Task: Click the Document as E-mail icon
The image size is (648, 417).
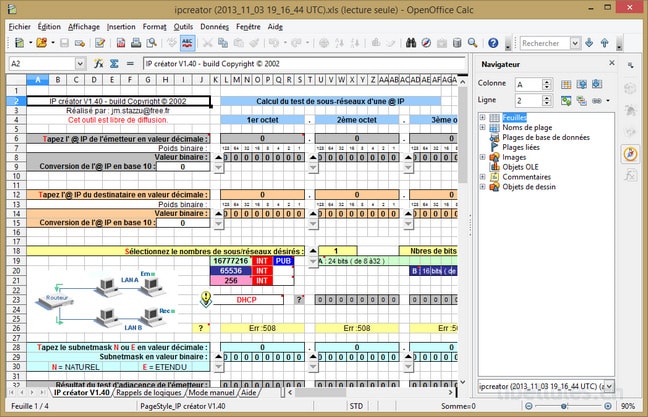Action: coord(80,43)
